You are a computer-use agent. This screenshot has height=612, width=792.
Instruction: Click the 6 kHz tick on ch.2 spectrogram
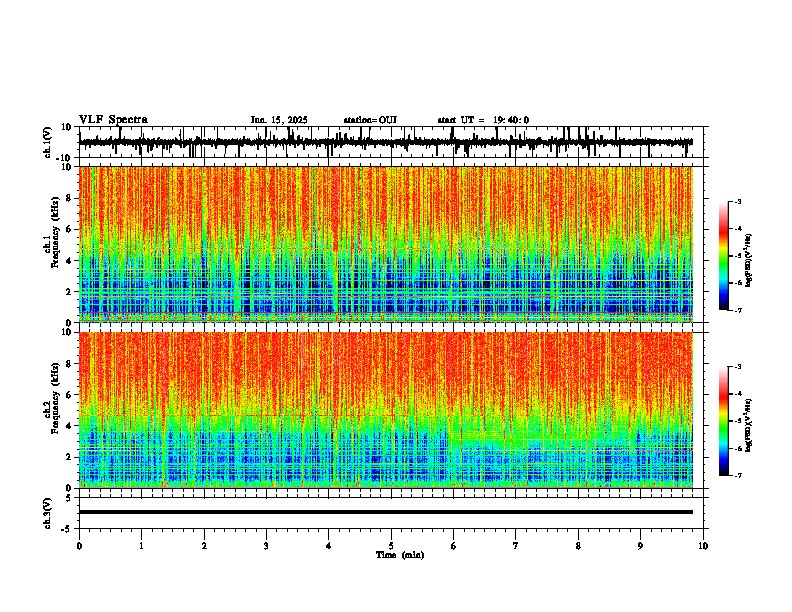click(69, 395)
